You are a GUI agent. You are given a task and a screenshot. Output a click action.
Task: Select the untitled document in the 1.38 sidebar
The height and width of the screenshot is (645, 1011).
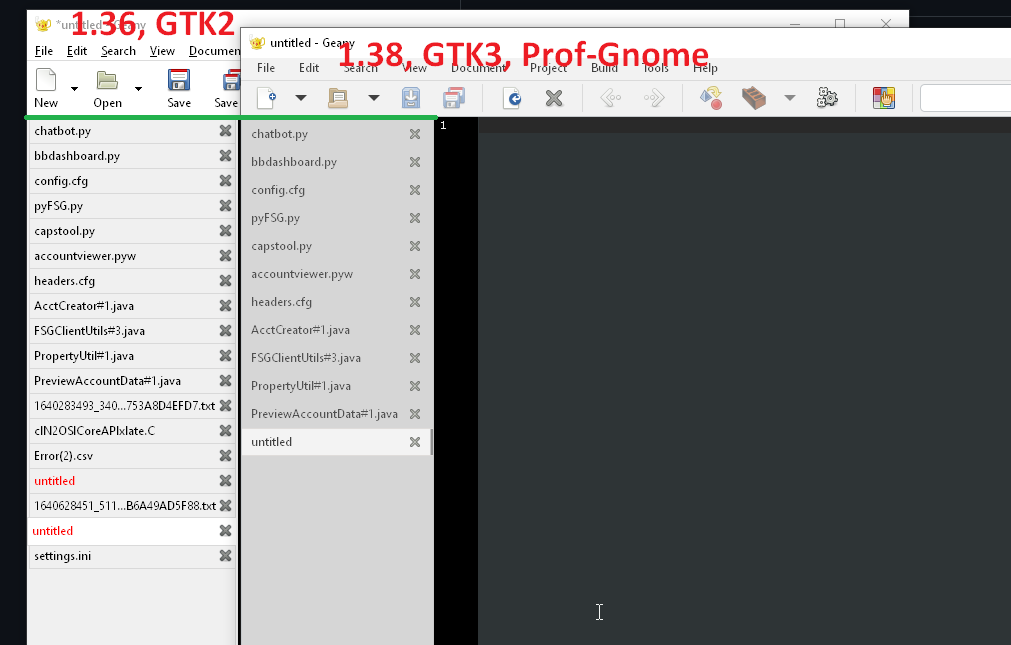(x=290, y=441)
